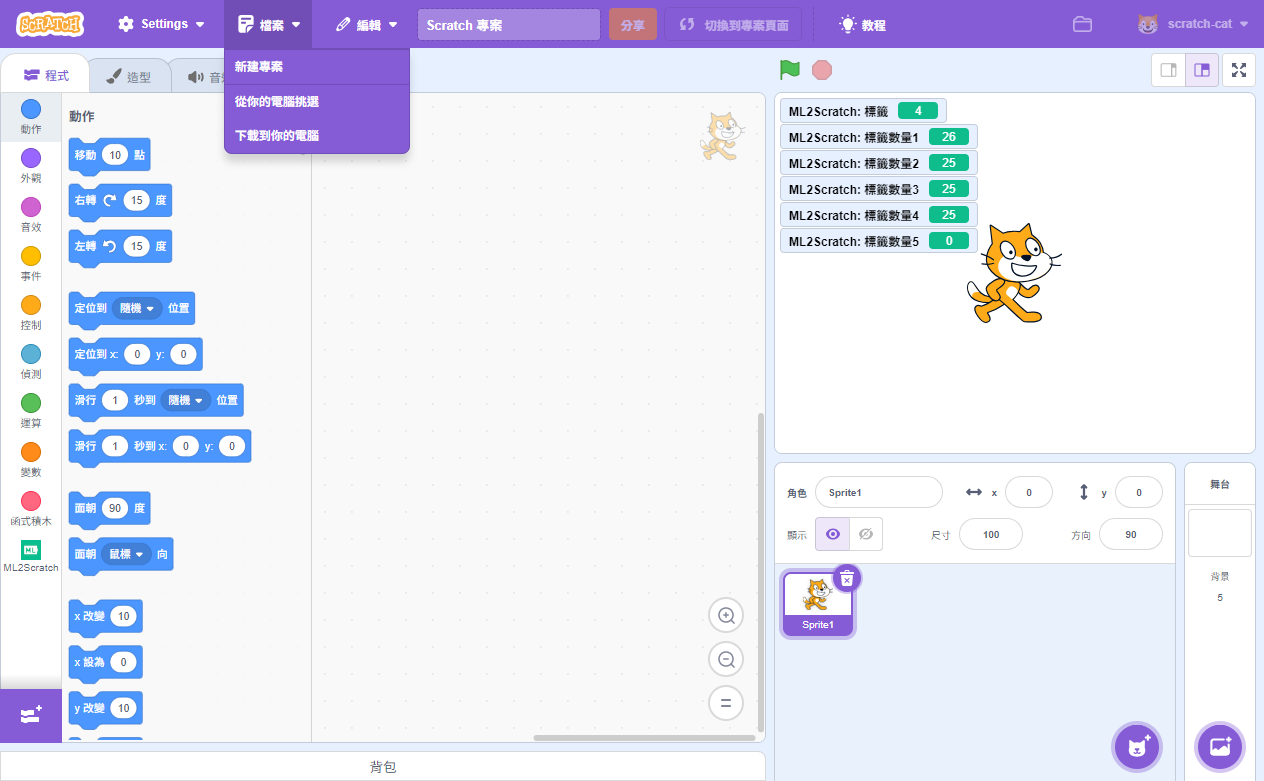The width and height of the screenshot is (1264, 781).
Task: Edit the Scratch 專案 title field
Action: 508,25
